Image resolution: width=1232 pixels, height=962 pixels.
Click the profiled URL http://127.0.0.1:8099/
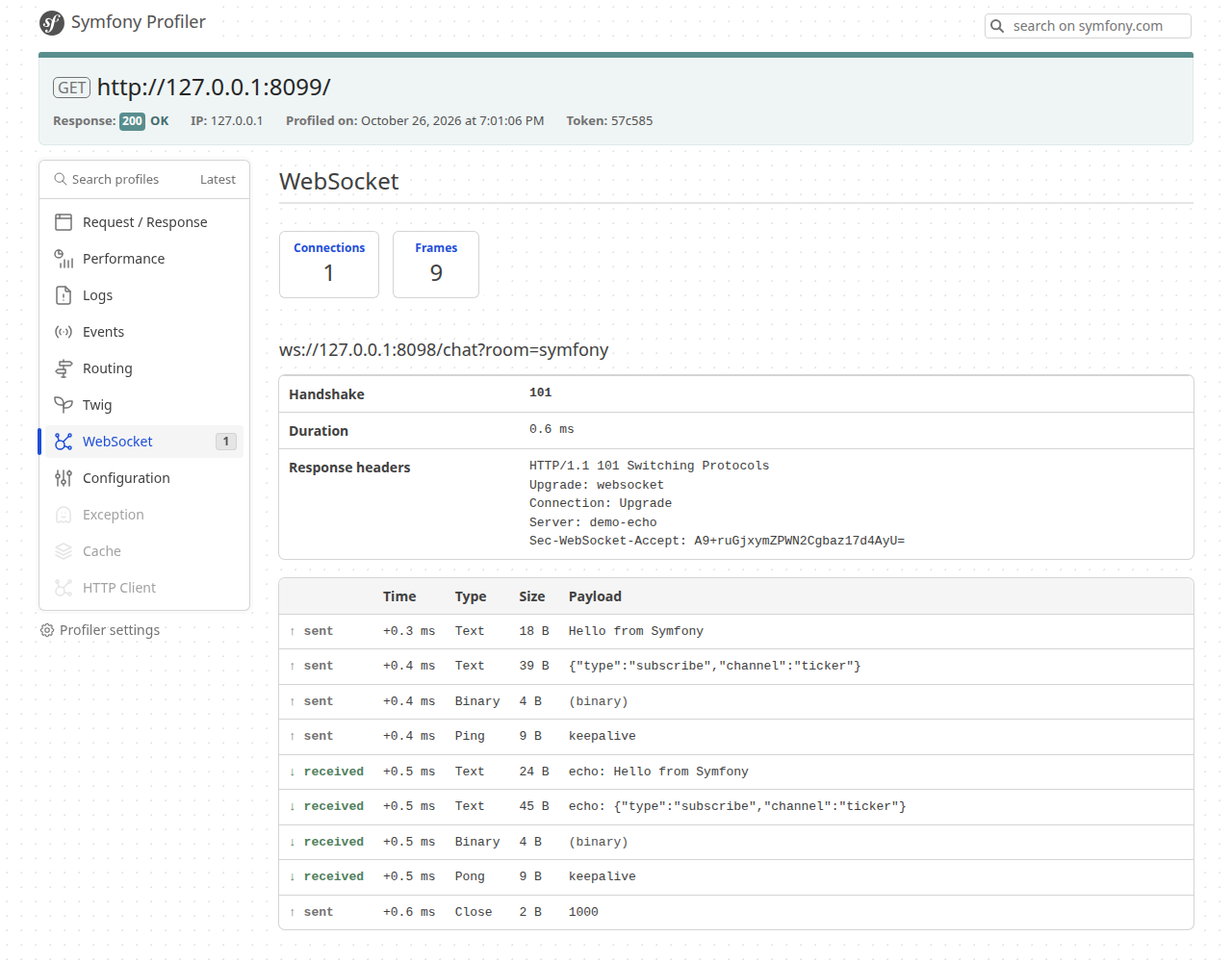tap(214, 88)
